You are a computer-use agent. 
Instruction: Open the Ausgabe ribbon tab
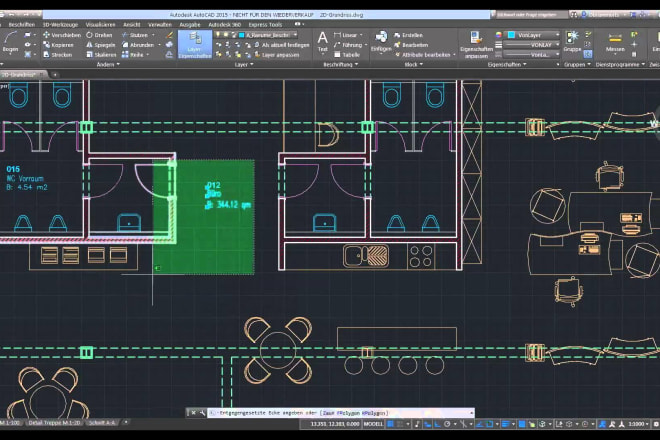189,25
